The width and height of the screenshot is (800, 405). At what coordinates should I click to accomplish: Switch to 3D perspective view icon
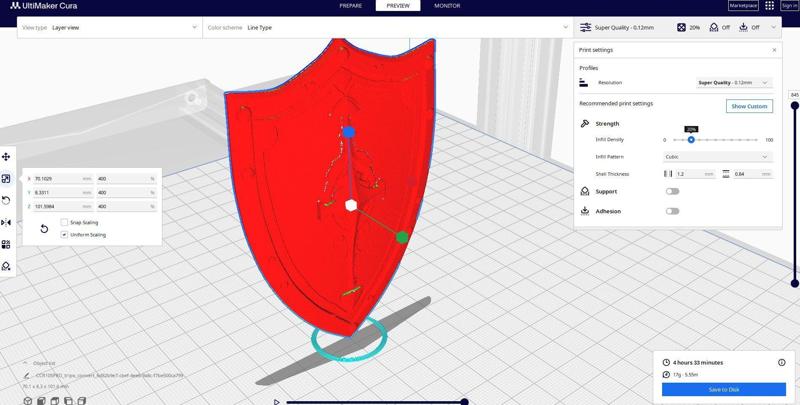pos(28,401)
